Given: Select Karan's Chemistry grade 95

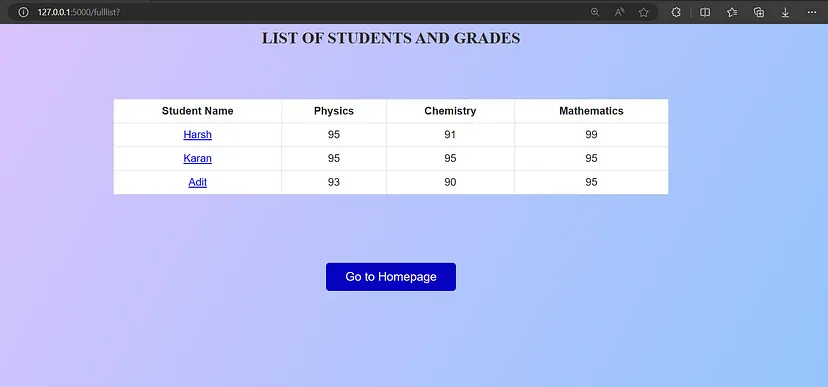Looking at the screenshot, I should click(450, 158).
